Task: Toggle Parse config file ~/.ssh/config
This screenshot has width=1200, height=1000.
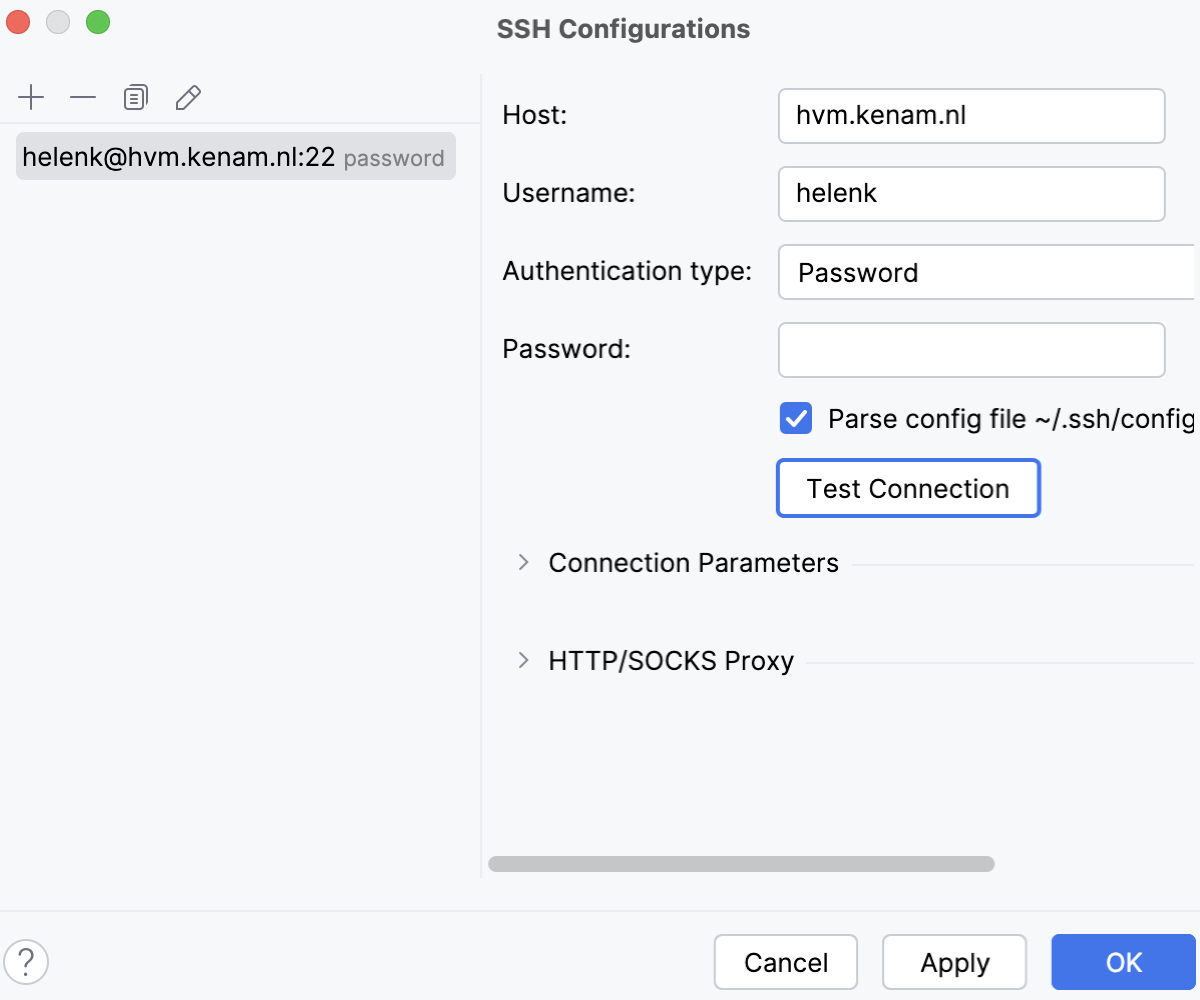Action: (x=795, y=418)
